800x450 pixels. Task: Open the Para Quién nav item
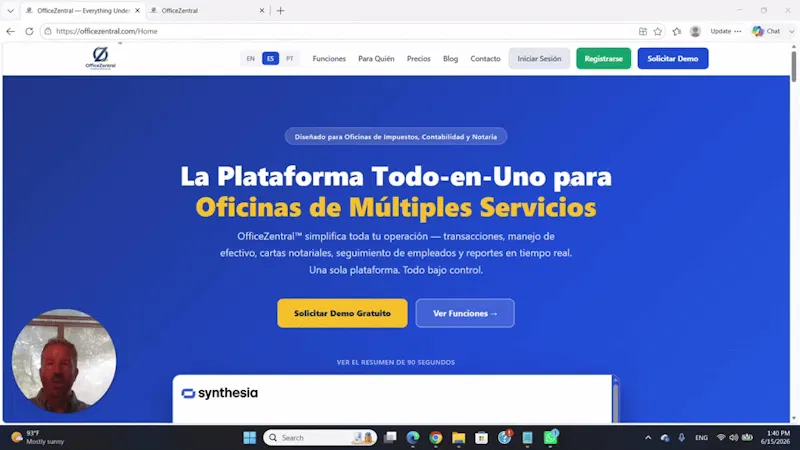[376, 59]
